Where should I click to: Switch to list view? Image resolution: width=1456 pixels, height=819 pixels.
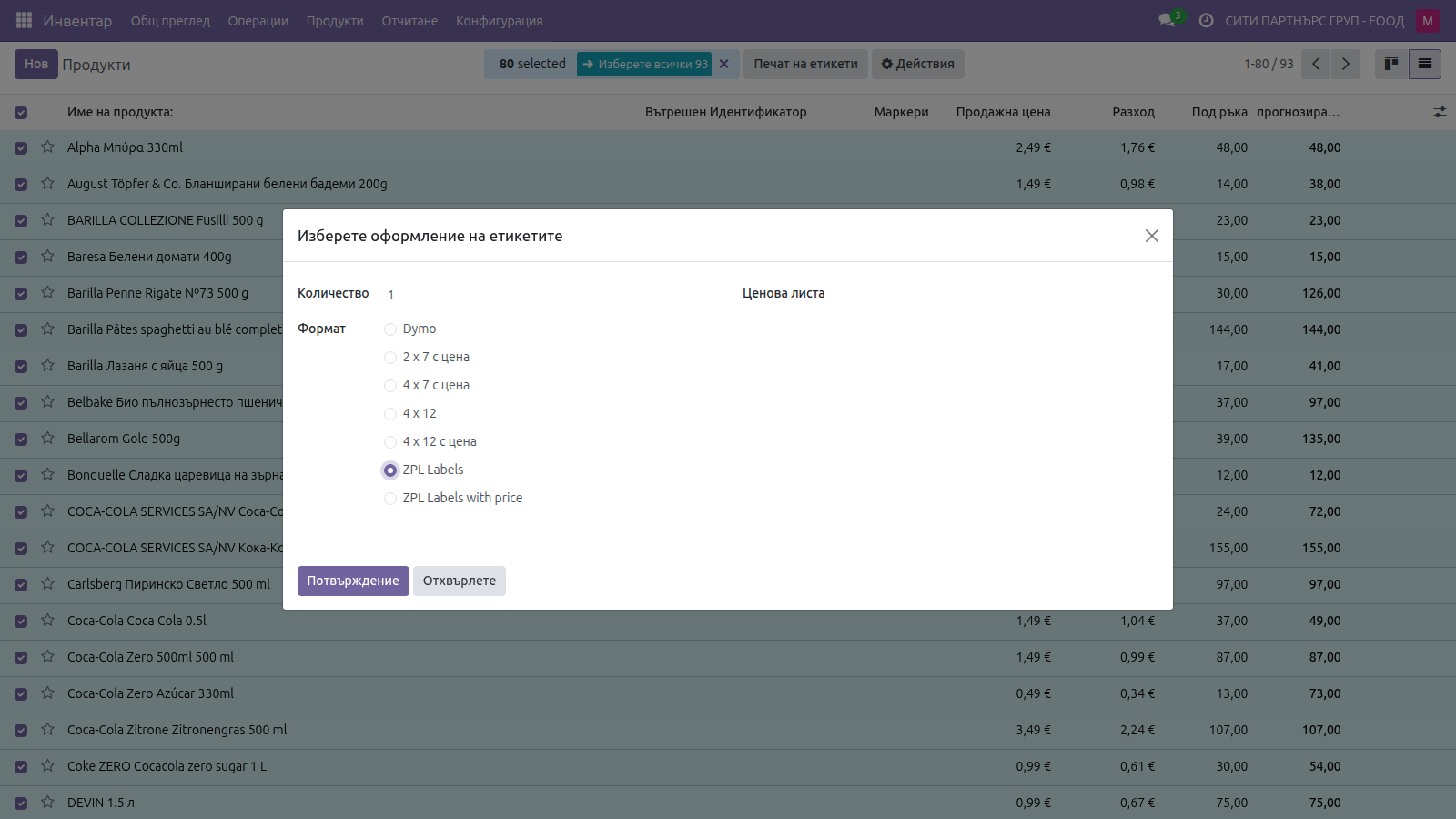pyautogui.click(x=1424, y=64)
